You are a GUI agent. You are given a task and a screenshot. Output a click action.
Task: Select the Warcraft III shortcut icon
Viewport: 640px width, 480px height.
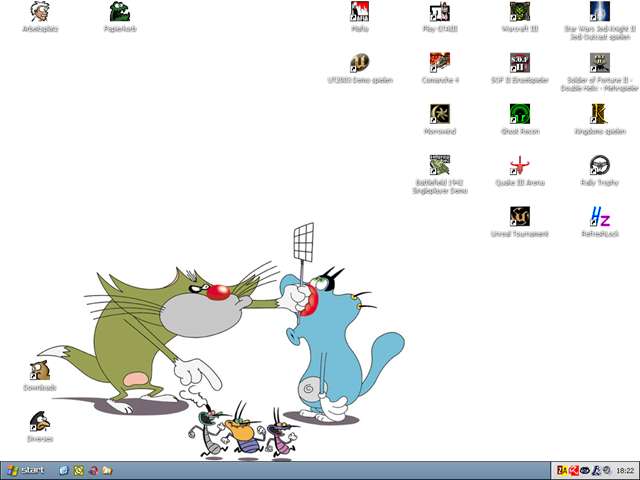click(520, 11)
